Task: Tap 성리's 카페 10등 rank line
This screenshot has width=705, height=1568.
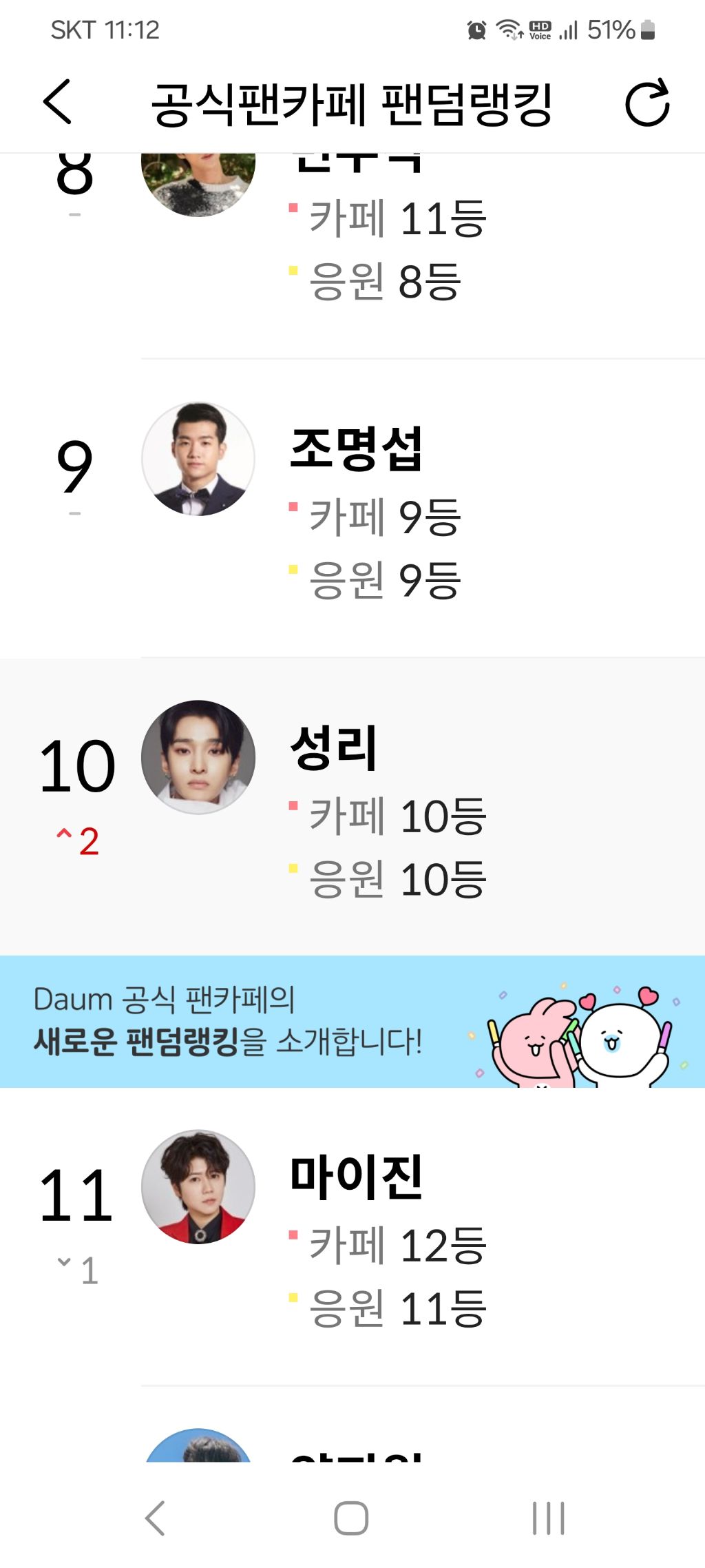Action: [397, 816]
